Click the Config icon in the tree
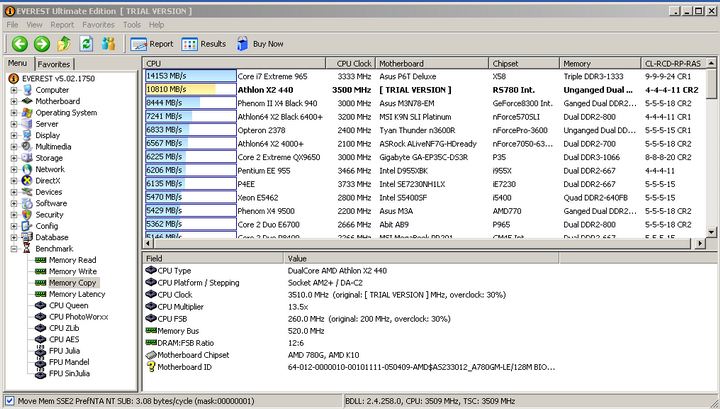This screenshot has width=720, height=409. pyautogui.click(x=27, y=226)
